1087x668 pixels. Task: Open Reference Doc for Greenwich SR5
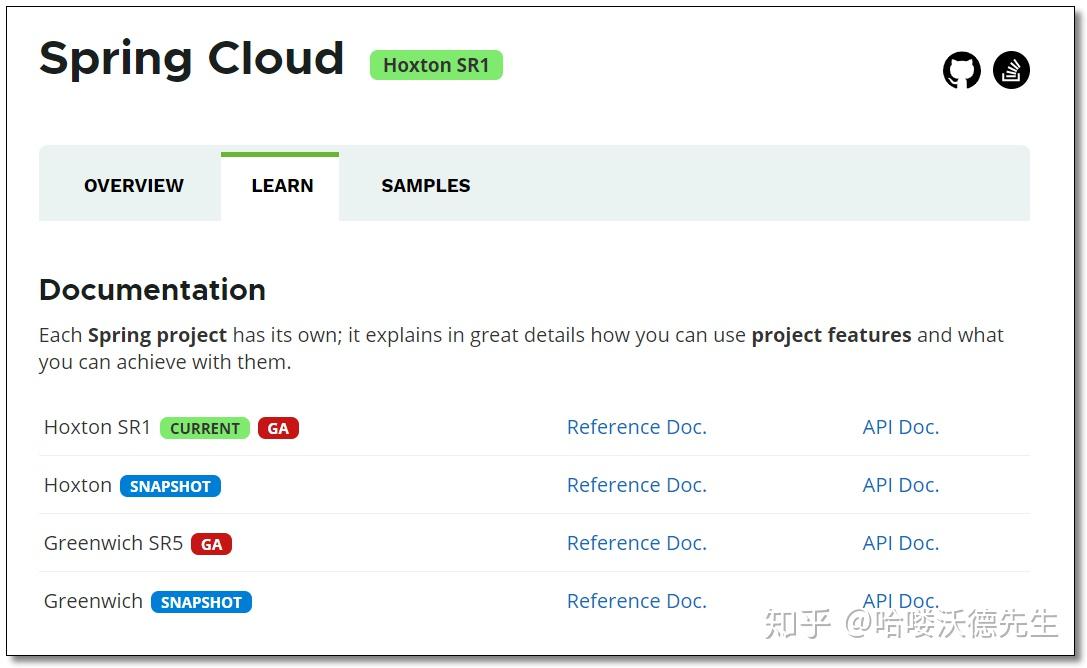click(636, 543)
